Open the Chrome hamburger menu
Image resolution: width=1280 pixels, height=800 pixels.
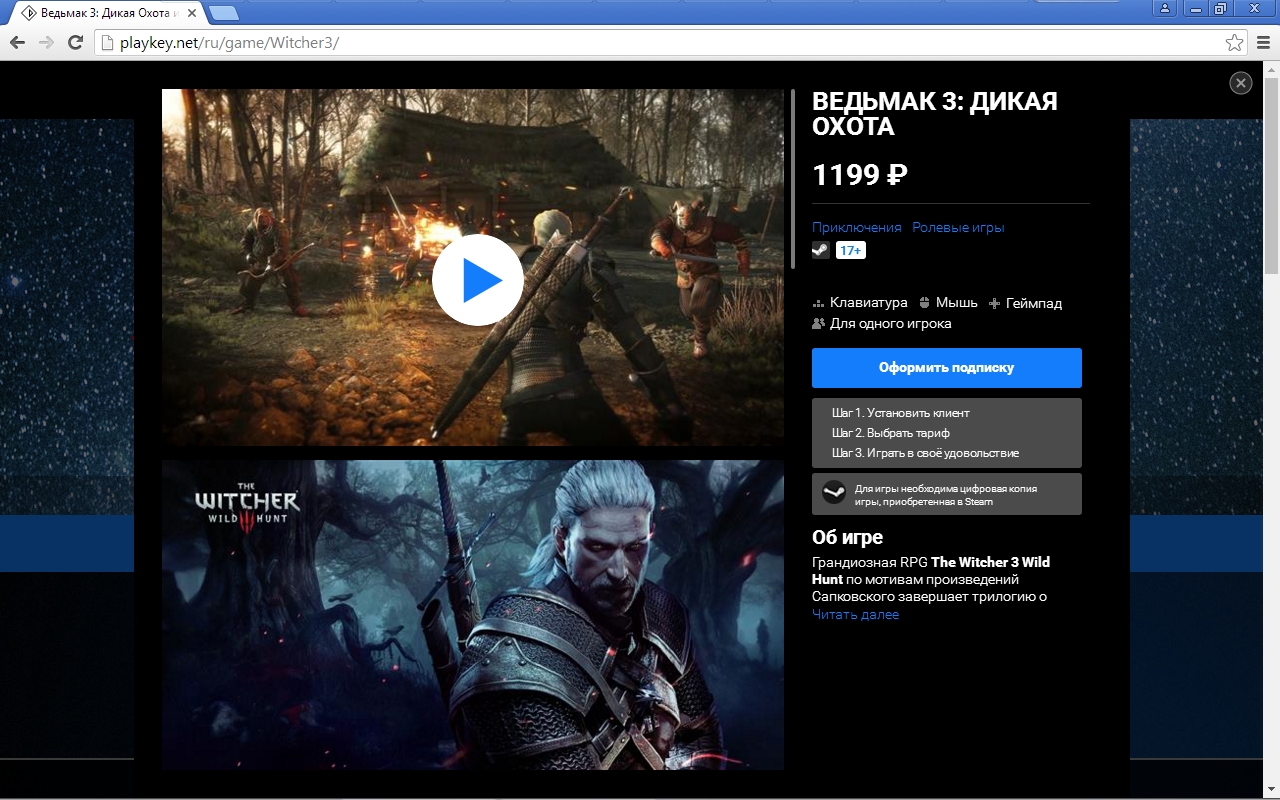click(1263, 42)
